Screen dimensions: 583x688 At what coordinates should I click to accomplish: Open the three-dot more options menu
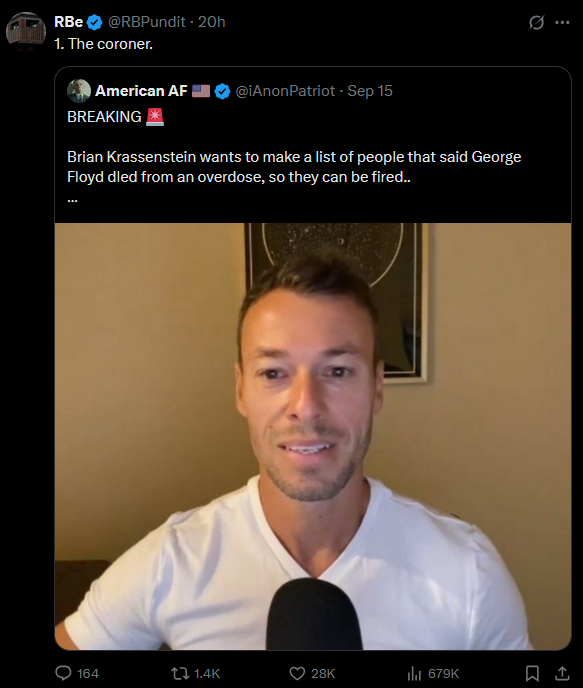pyautogui.click(x=562, y=22)
